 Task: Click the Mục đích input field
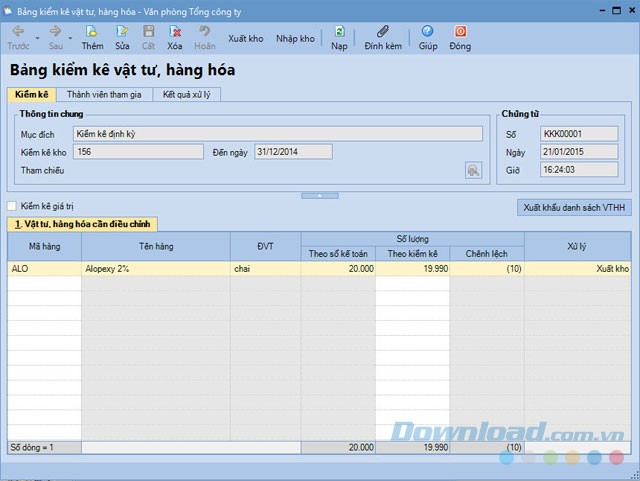click(277, 133)
